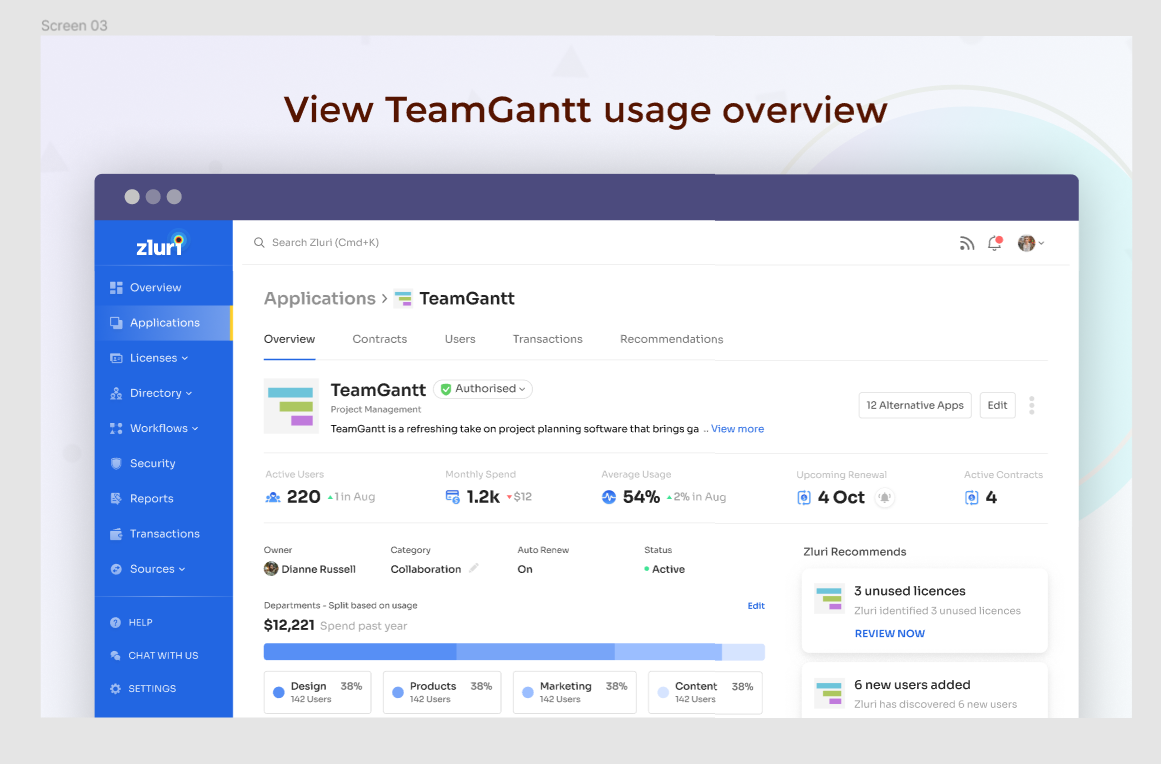Click REVIEW NOW for unused licences
This screenshot has width=1161, height=764.
pos(889,634)
